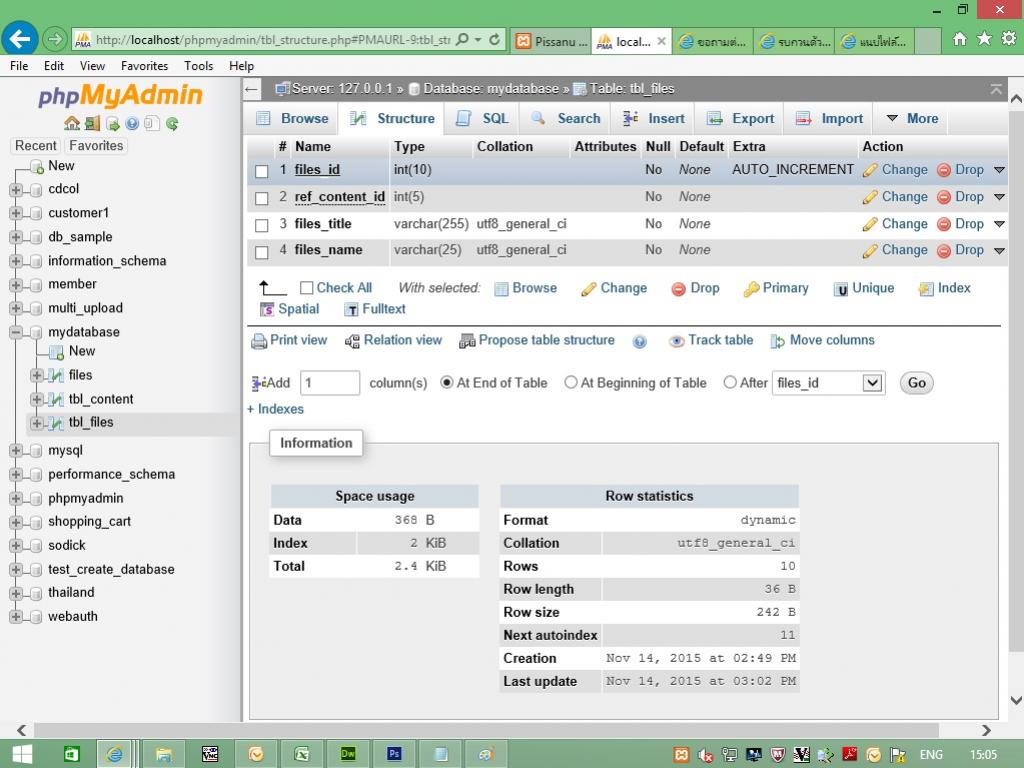Screen dimensions: 1024x768
Task: Click the phpMyAdmin home icon
Action: click(x=71, y=124)
